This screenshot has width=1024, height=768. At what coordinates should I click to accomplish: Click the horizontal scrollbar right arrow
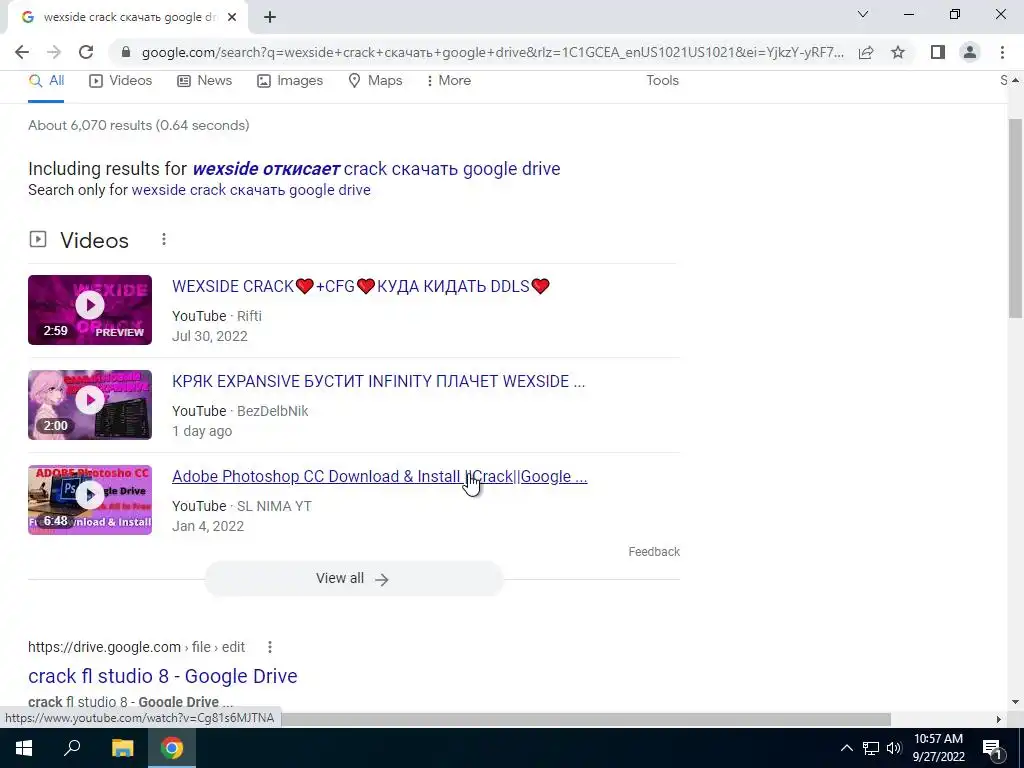pyautogui.click(x=998, y=719)
